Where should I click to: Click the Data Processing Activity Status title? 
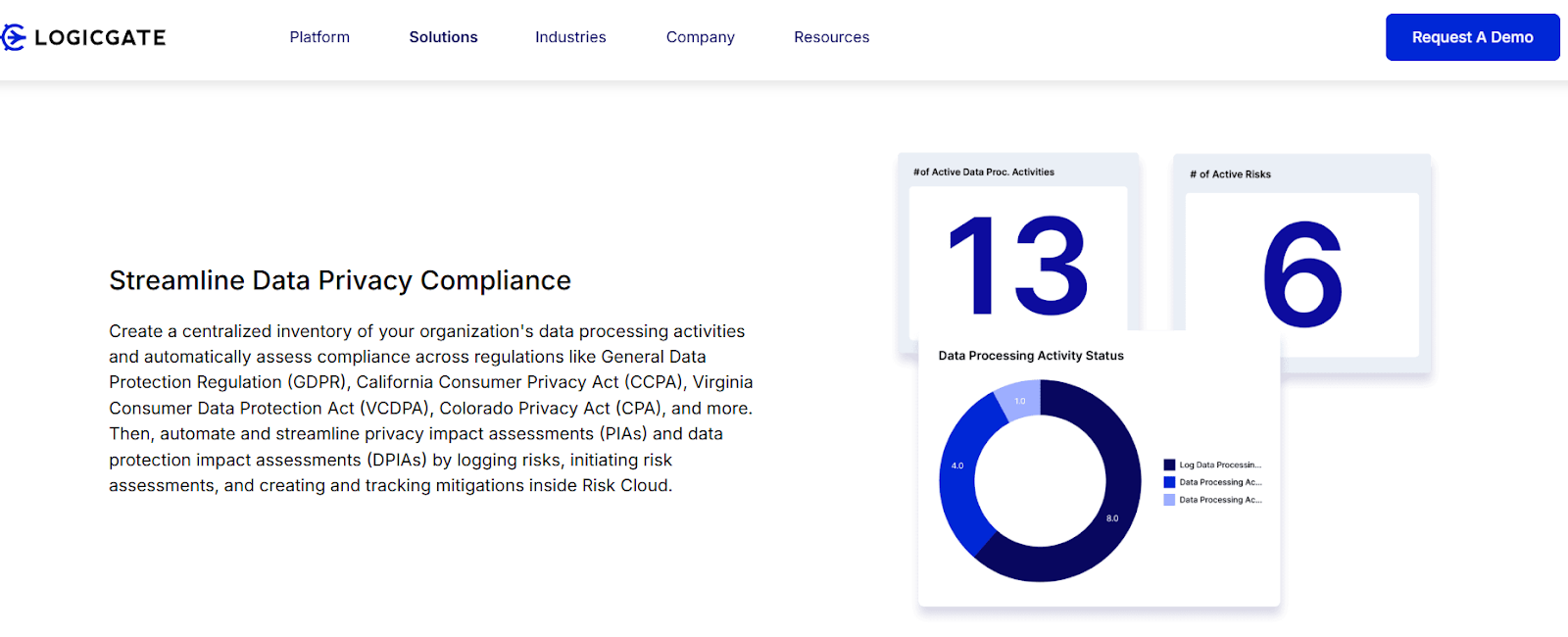1031,356
